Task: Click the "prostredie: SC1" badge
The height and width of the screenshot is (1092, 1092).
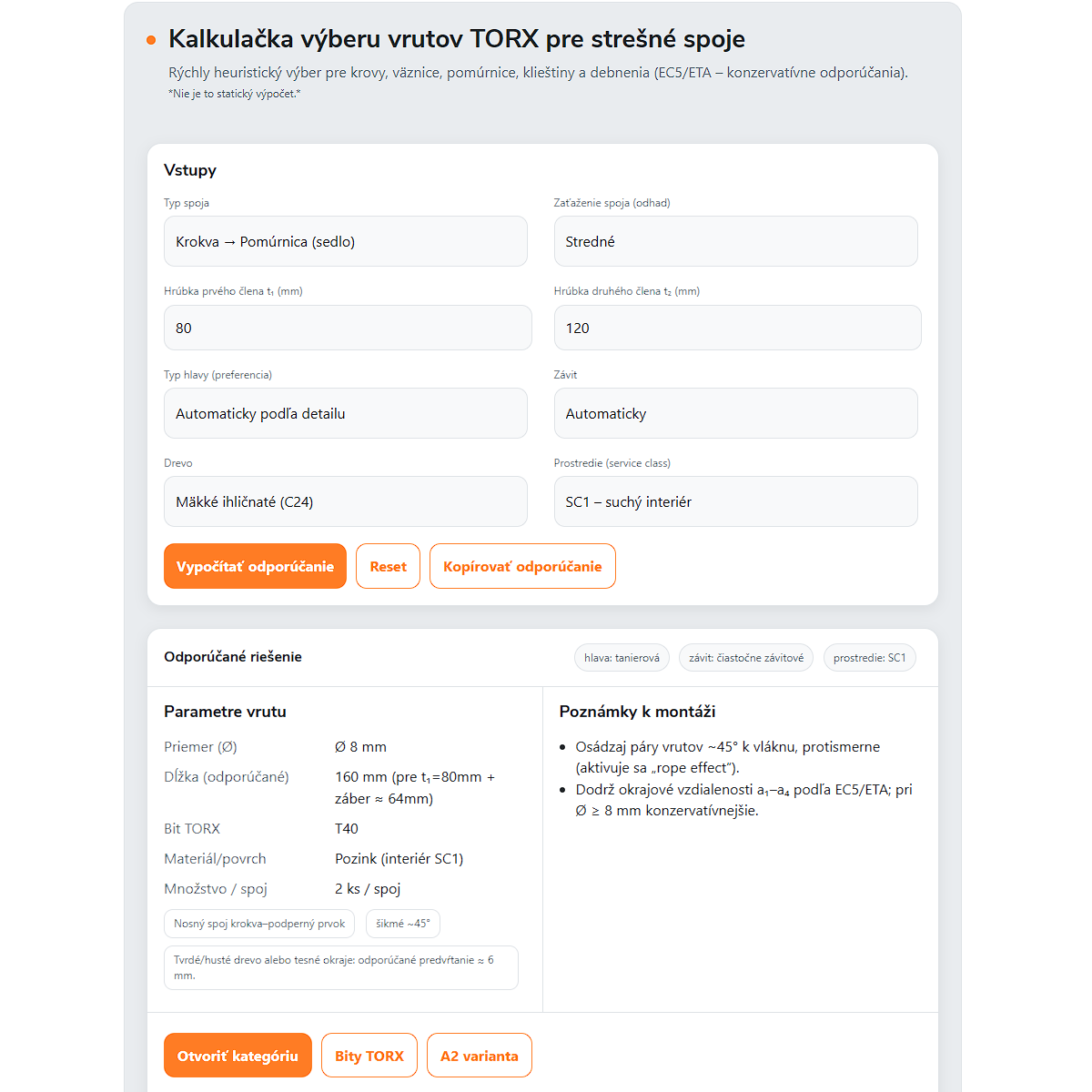Action: tap(870, 657)
